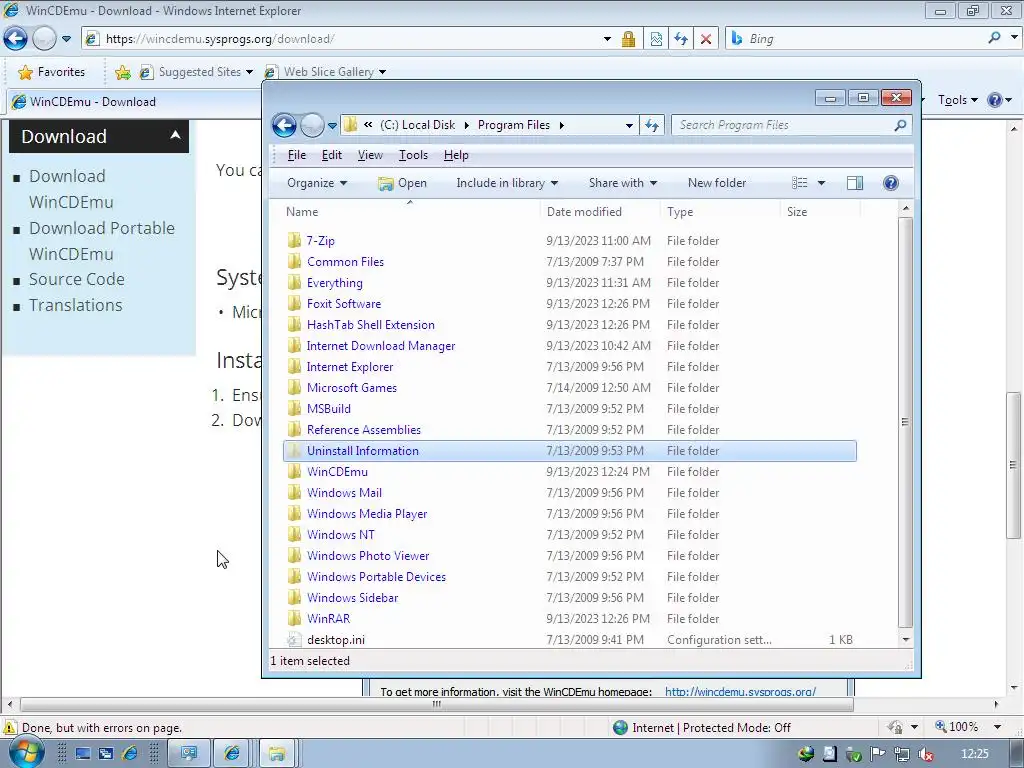Refresh the page in Internet Explorer
Viewport: 1024px width, 768px height.
click(681, 39)
